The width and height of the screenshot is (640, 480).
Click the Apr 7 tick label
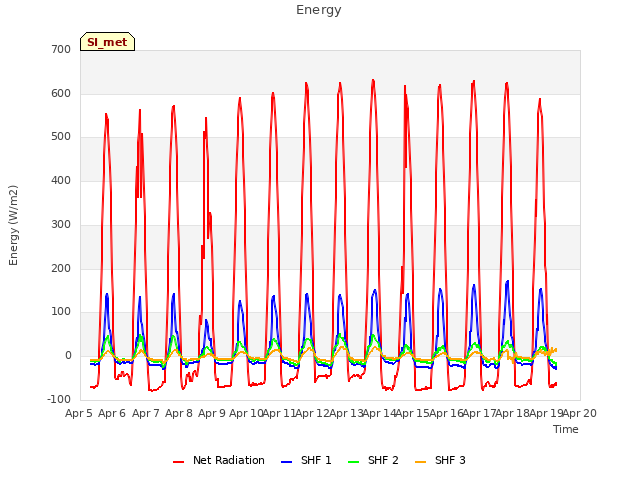click(146, 413)
